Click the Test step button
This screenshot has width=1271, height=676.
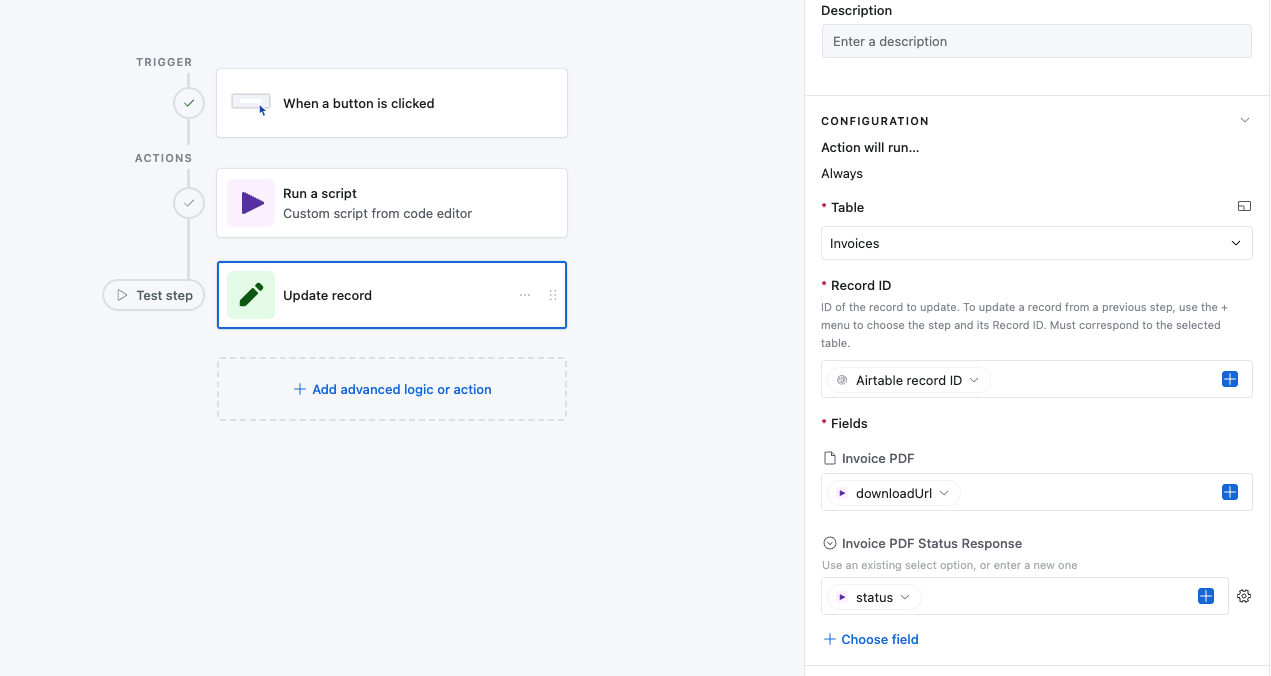pos(153,294)
